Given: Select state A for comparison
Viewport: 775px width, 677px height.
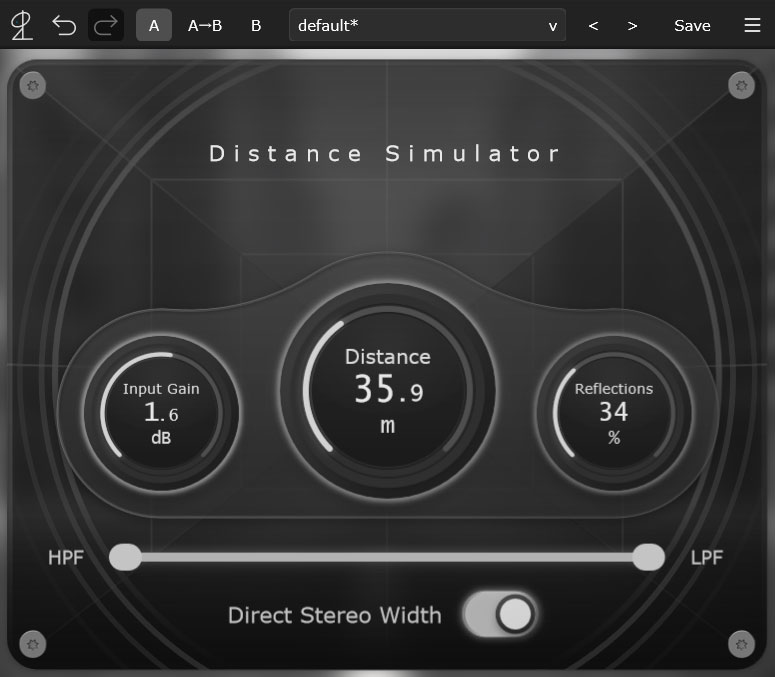Looking at the screenshot, I should point(154,25).
